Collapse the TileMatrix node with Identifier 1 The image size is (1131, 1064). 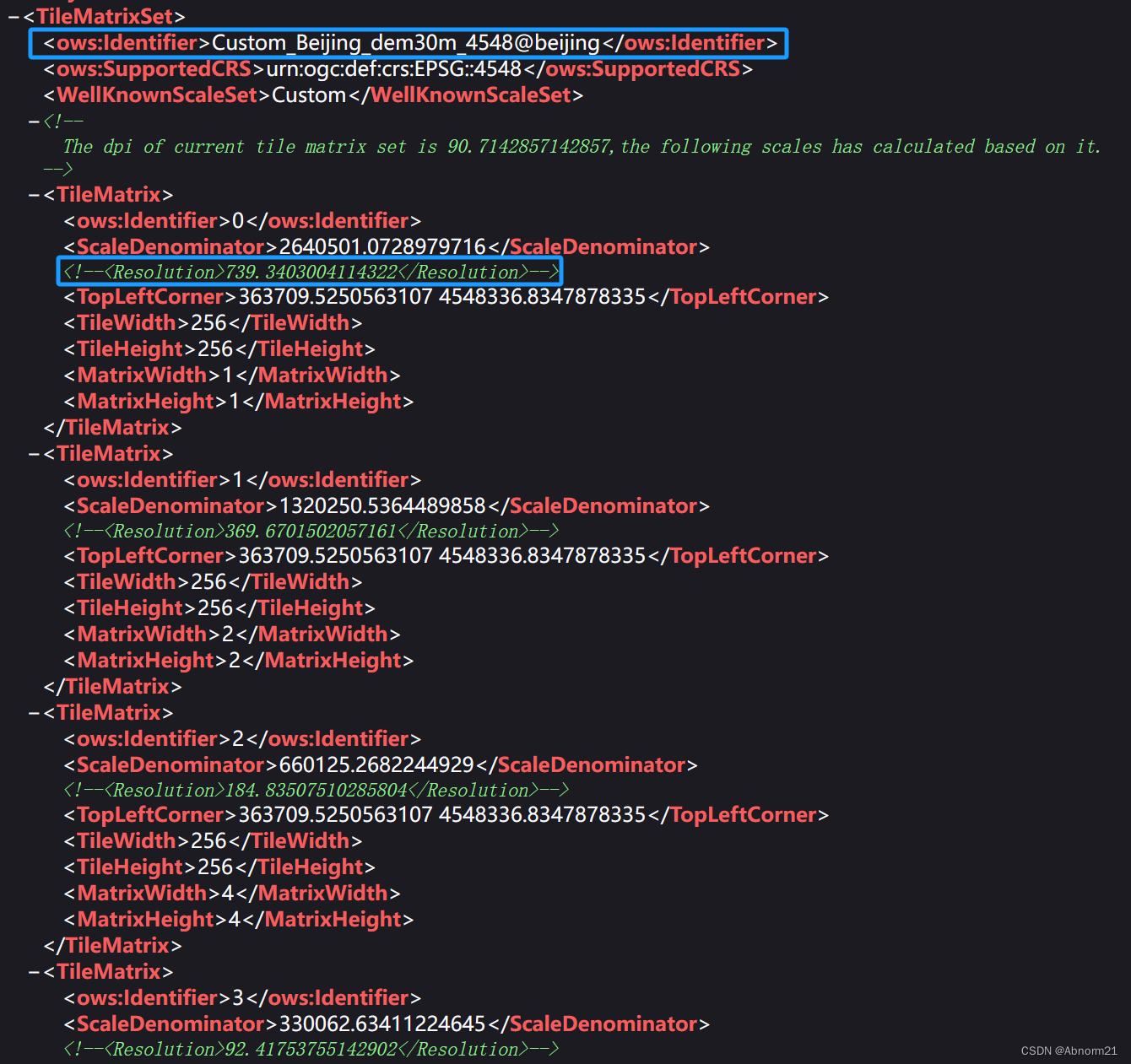[x=31, y=453]
